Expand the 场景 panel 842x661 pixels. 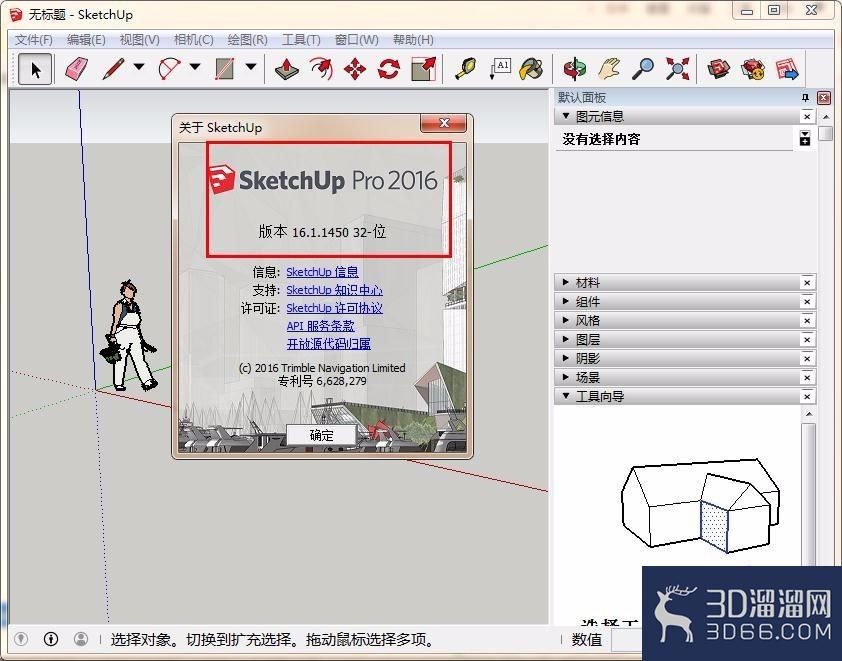565,377
